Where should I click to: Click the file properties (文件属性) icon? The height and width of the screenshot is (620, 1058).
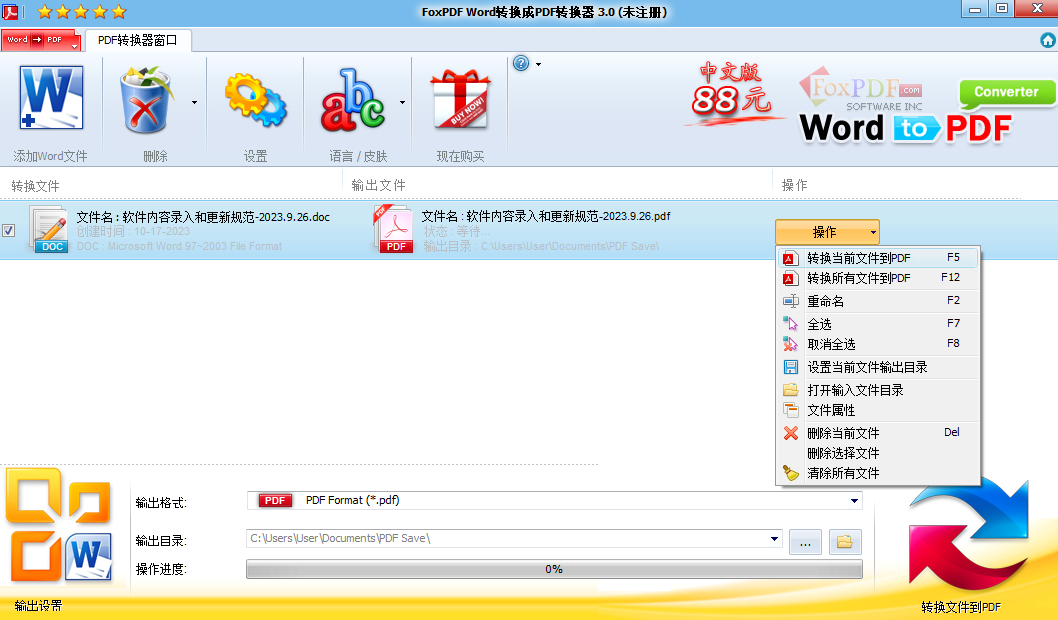coord(791,410)
